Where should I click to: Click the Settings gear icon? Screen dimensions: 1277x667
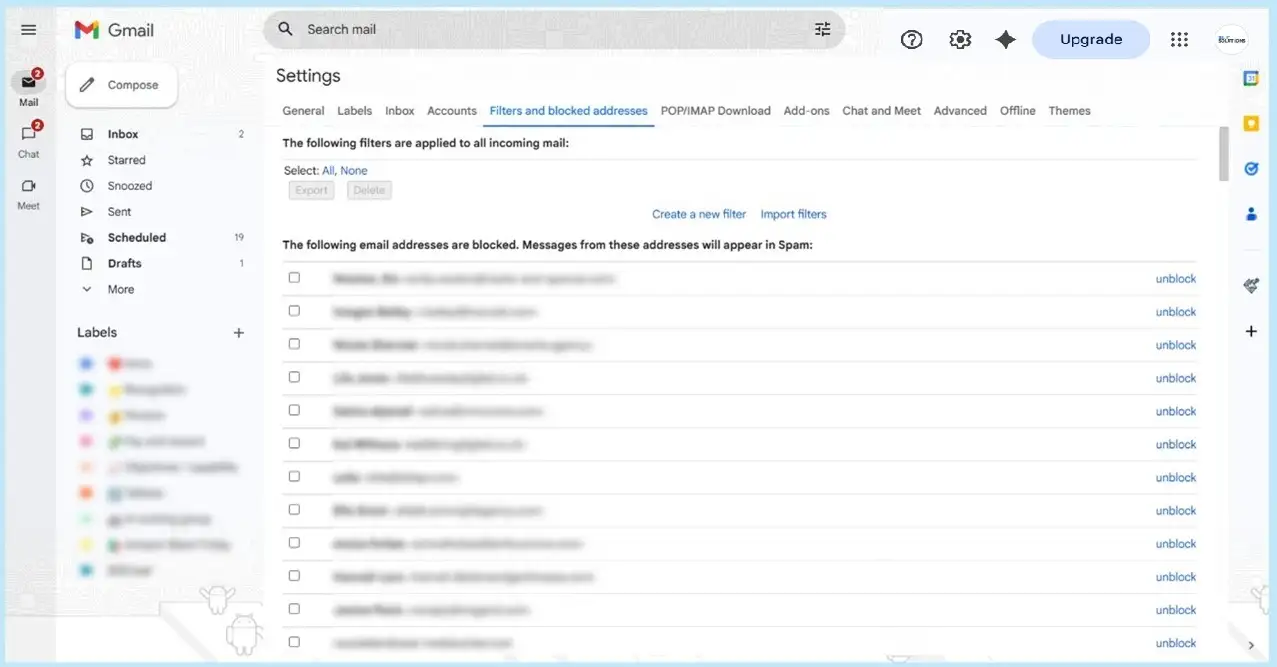coord(960,40)
